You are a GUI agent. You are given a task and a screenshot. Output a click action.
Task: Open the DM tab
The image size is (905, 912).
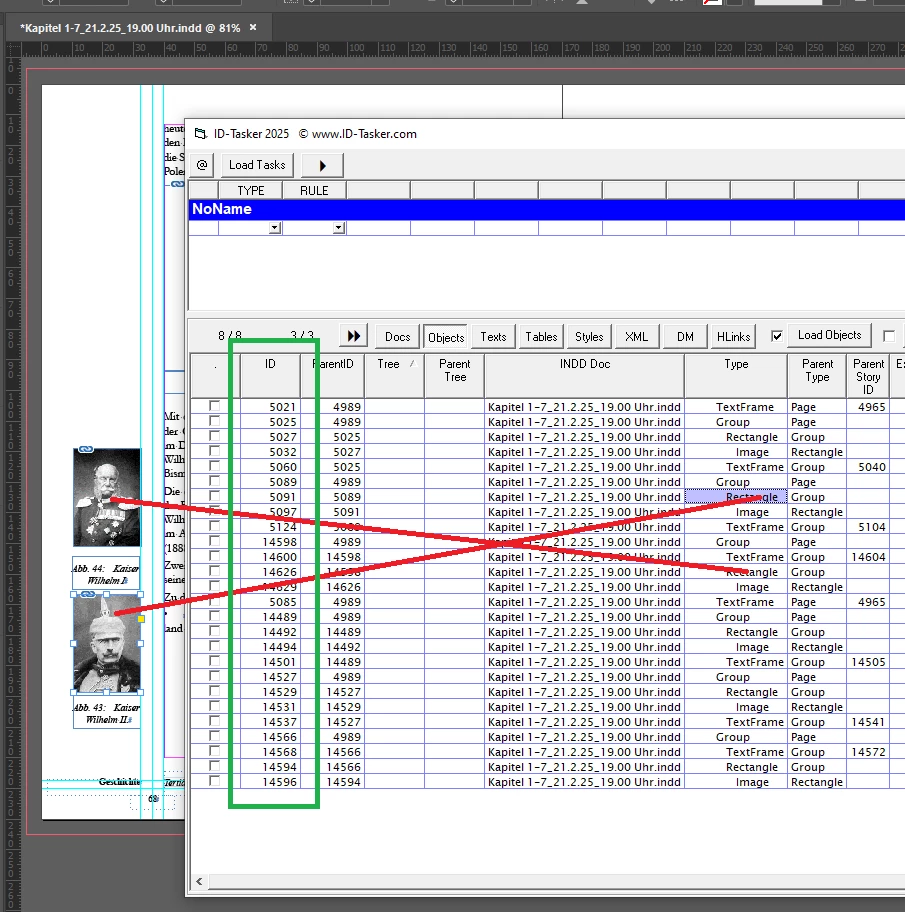coord(685,337)
